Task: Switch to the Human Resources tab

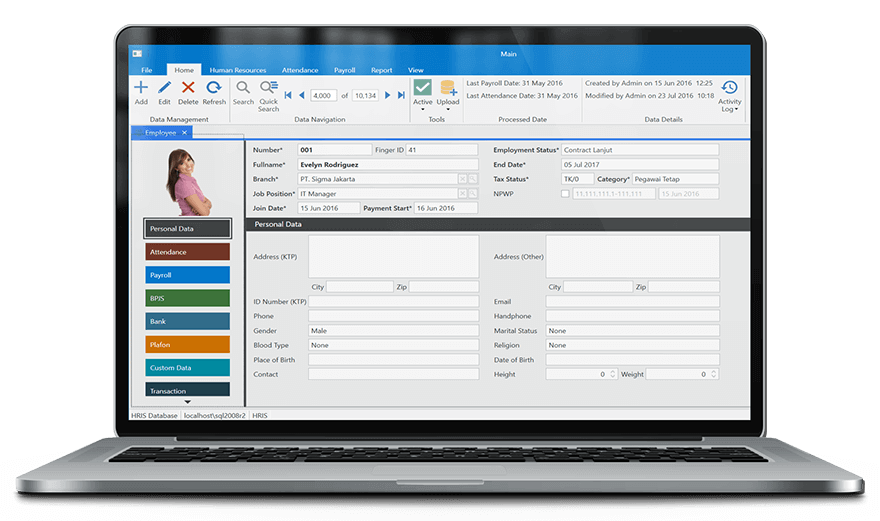Action: tap(240, 71)
